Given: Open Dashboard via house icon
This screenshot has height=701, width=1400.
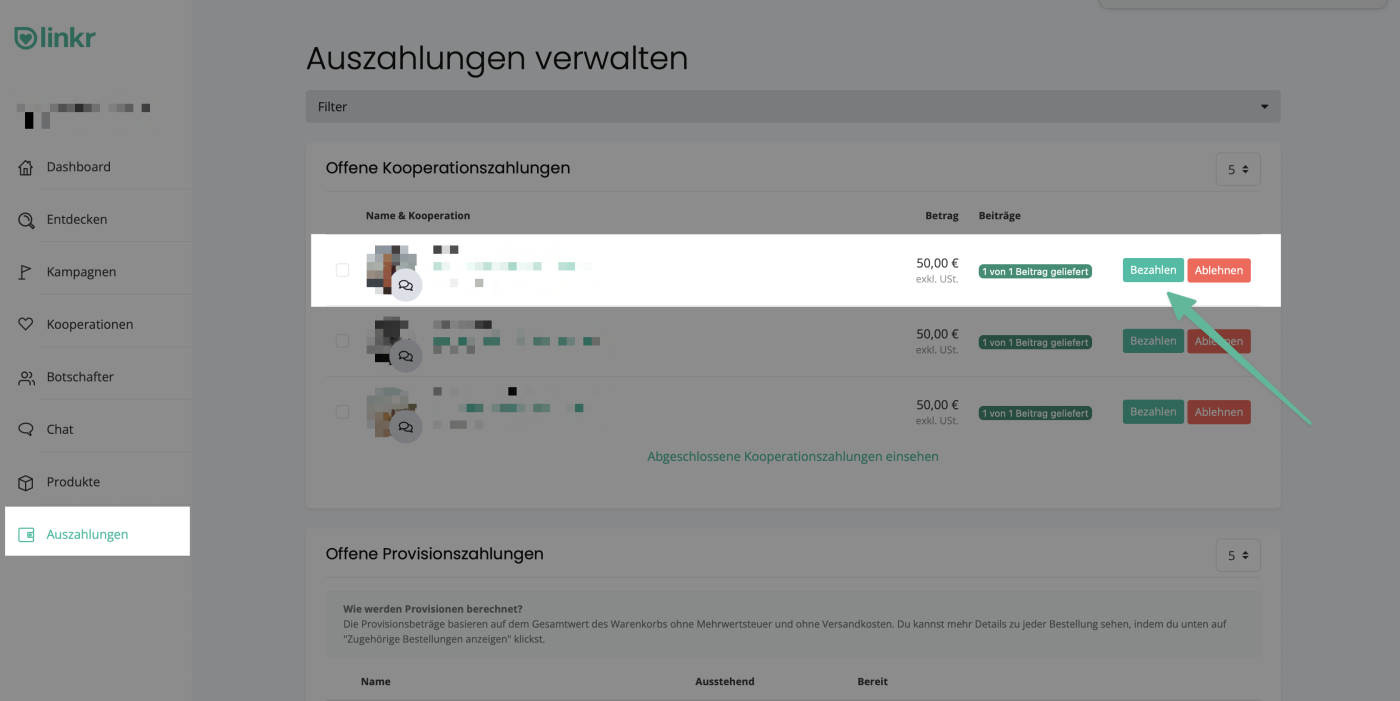Looking at the screenshot, I should point(26,168).
